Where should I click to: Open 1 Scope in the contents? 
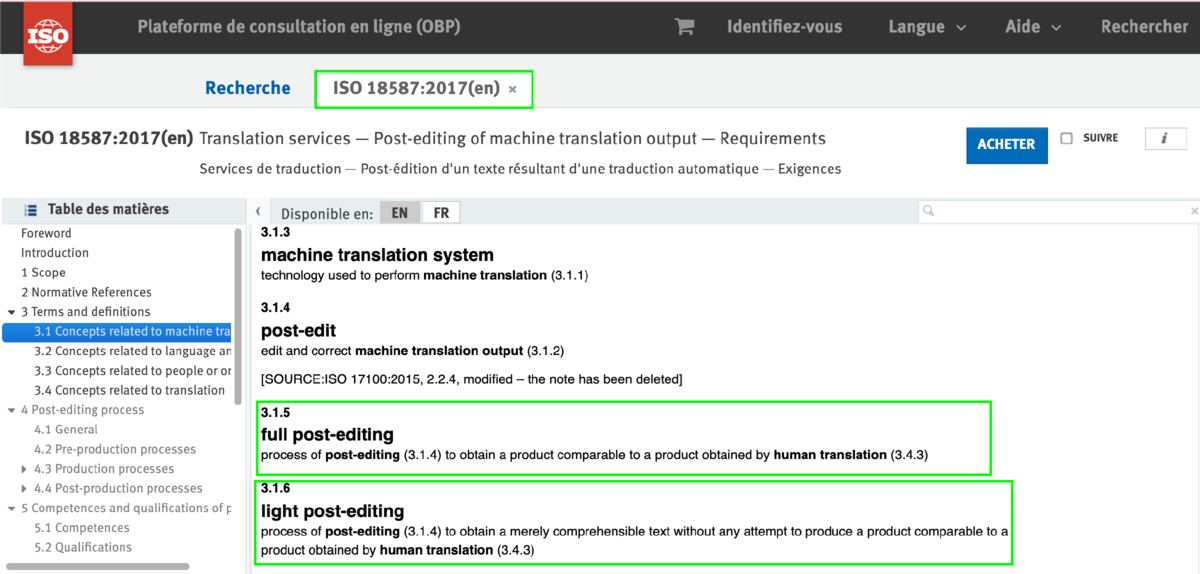43,273
